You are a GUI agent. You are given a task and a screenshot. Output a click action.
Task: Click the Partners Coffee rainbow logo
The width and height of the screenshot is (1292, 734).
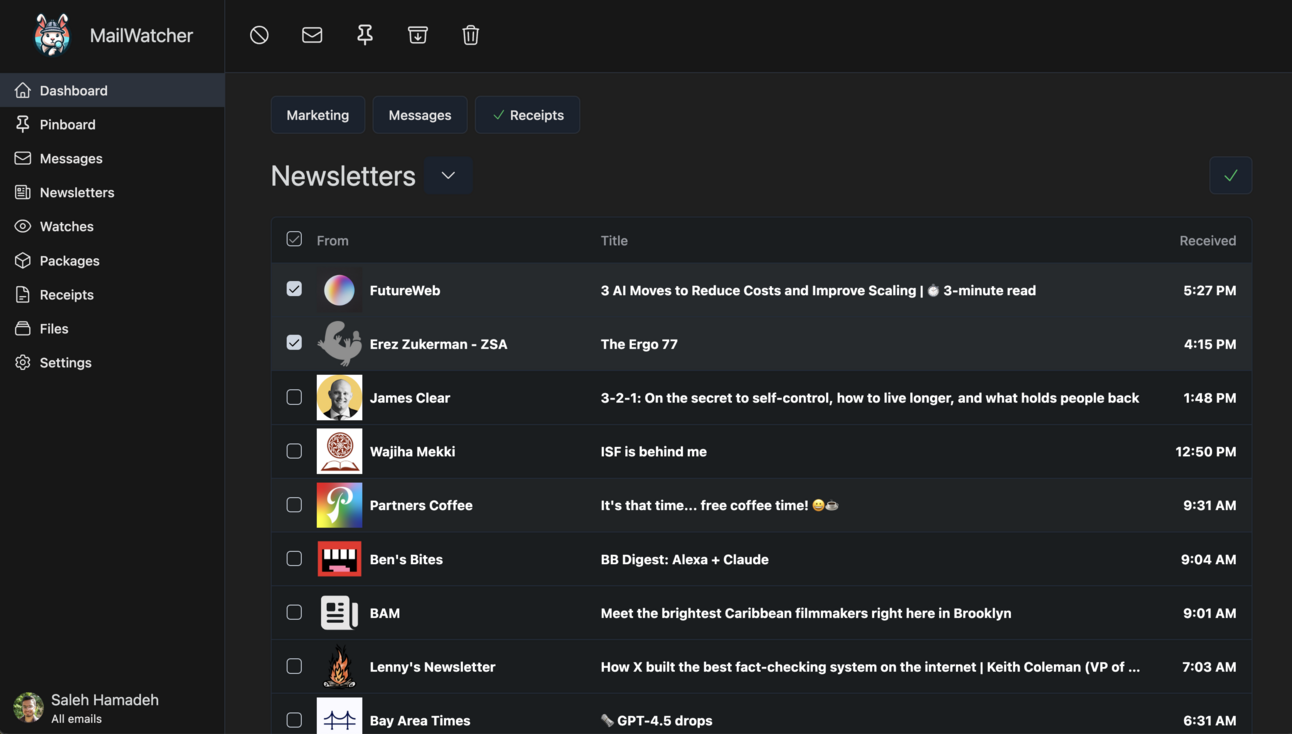[x=339, y=505]
